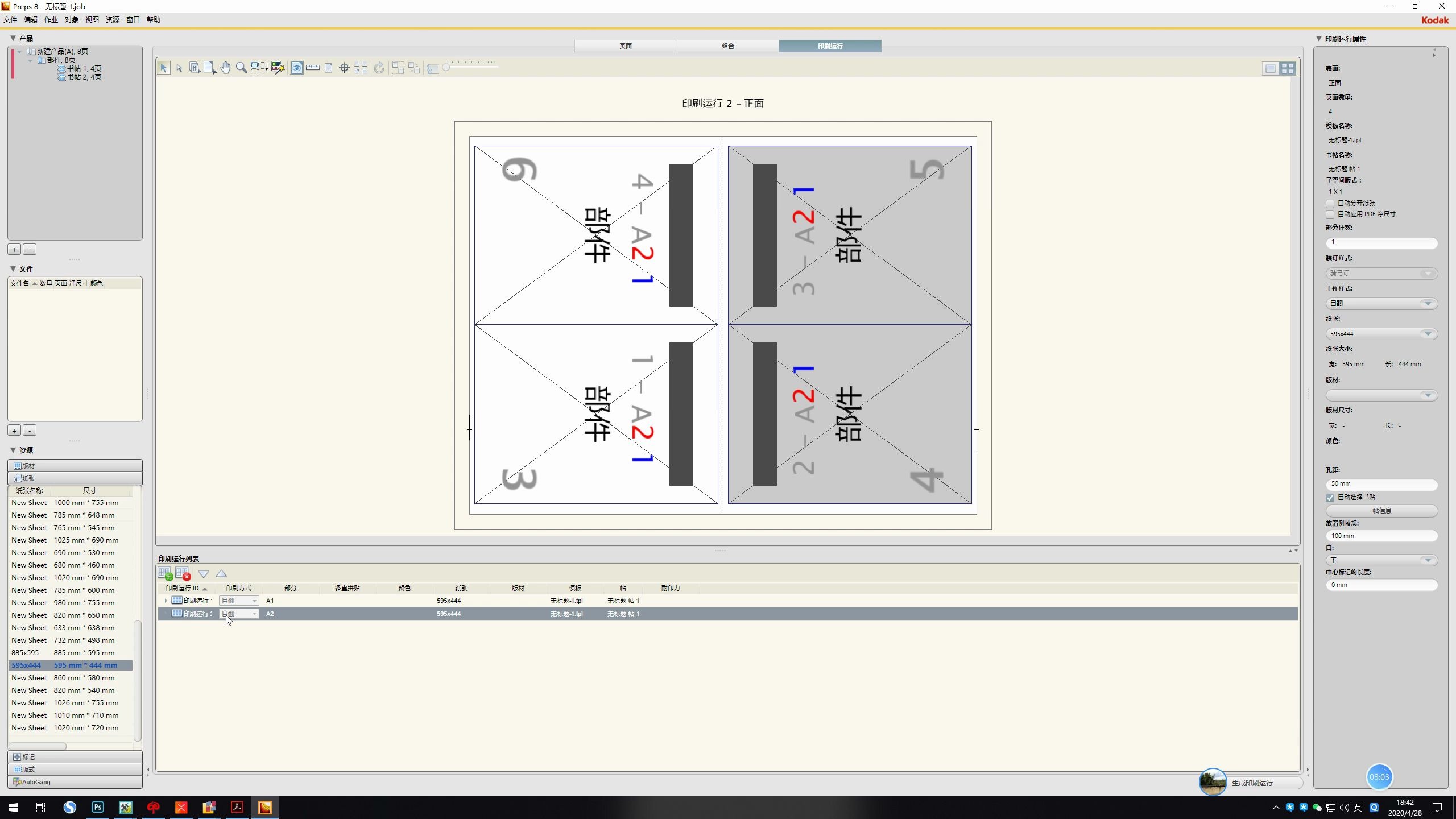Remove product with minus button
This screenshot has height=819, width=1456.
pos(30,249)
